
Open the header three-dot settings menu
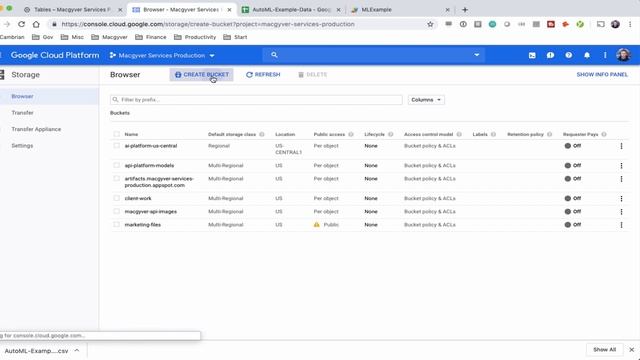tap(605, 55)
